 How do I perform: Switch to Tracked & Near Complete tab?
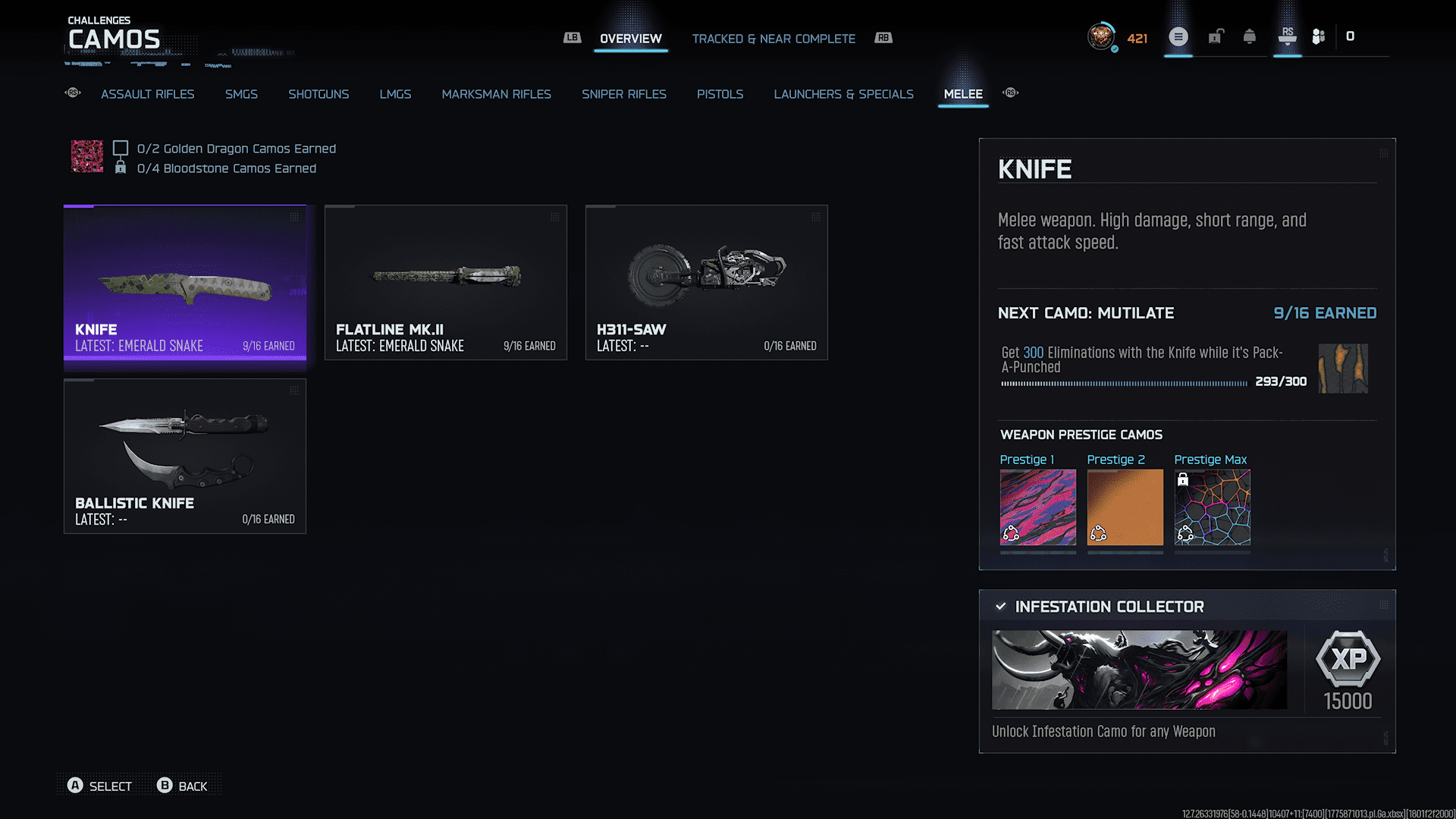point(773,39)
